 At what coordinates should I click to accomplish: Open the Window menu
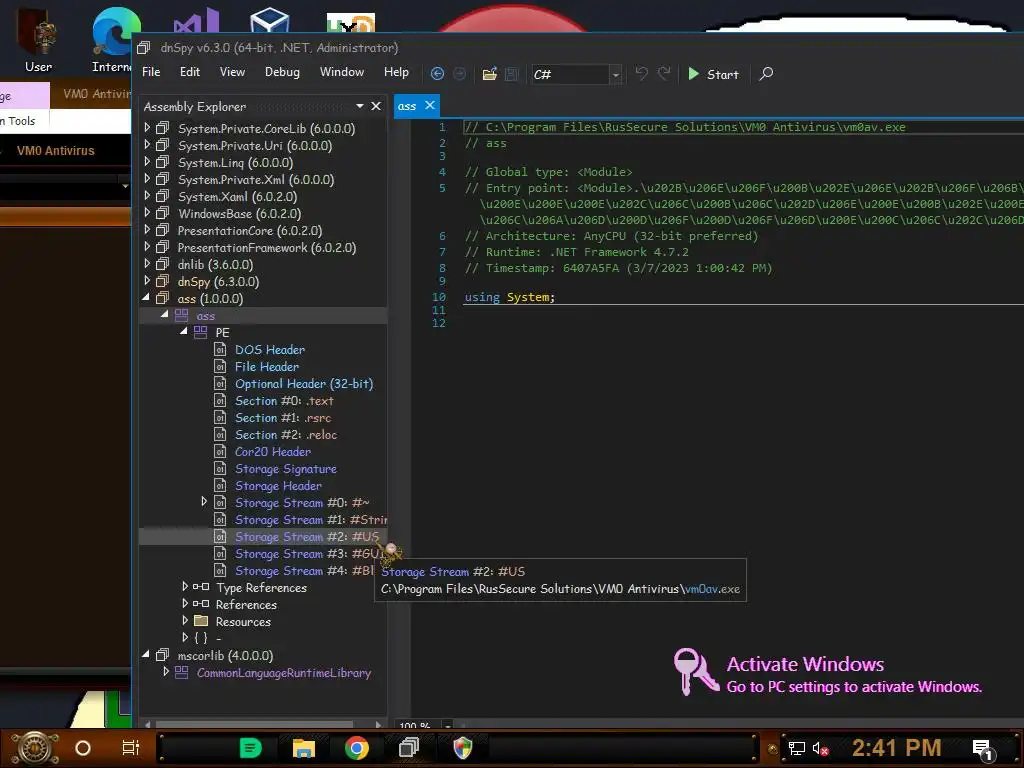pos(342,72)
